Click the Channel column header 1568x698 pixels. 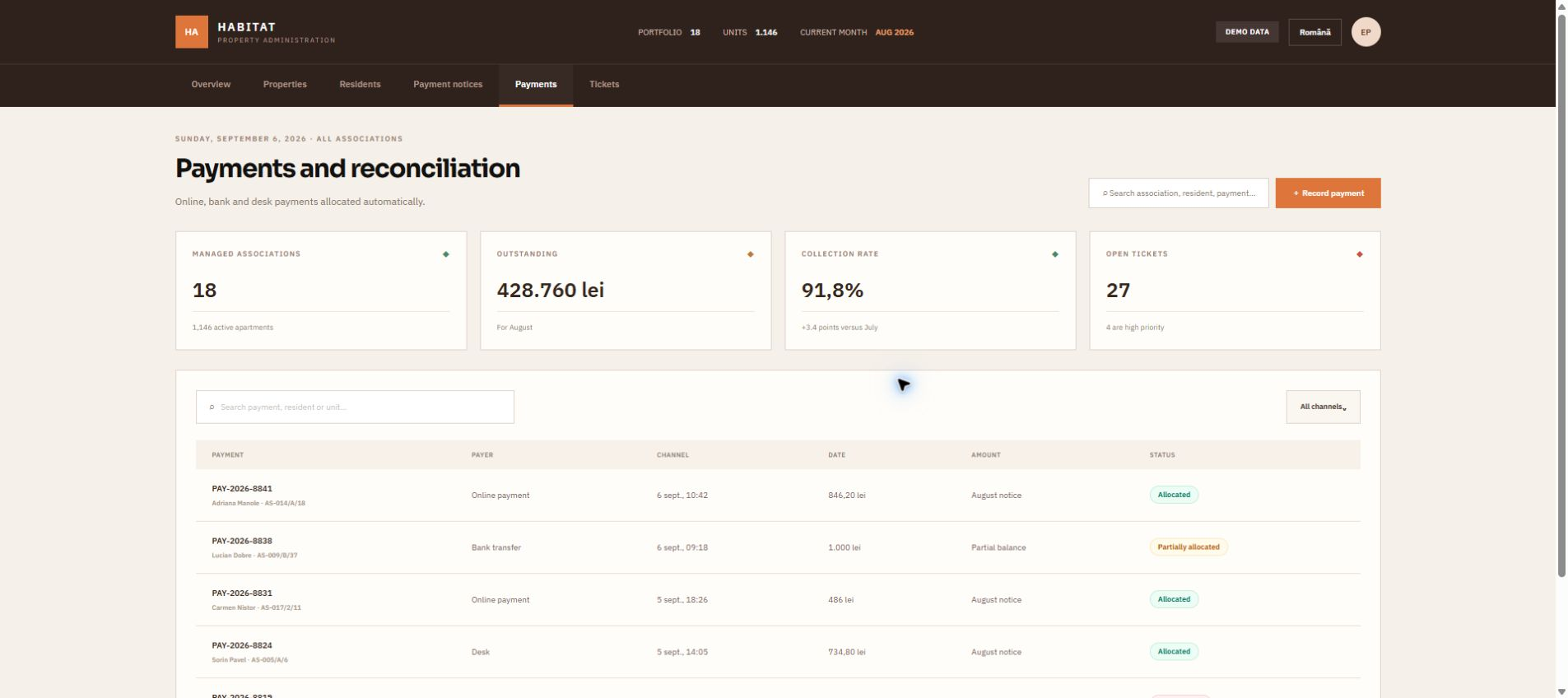click(672, 454)
